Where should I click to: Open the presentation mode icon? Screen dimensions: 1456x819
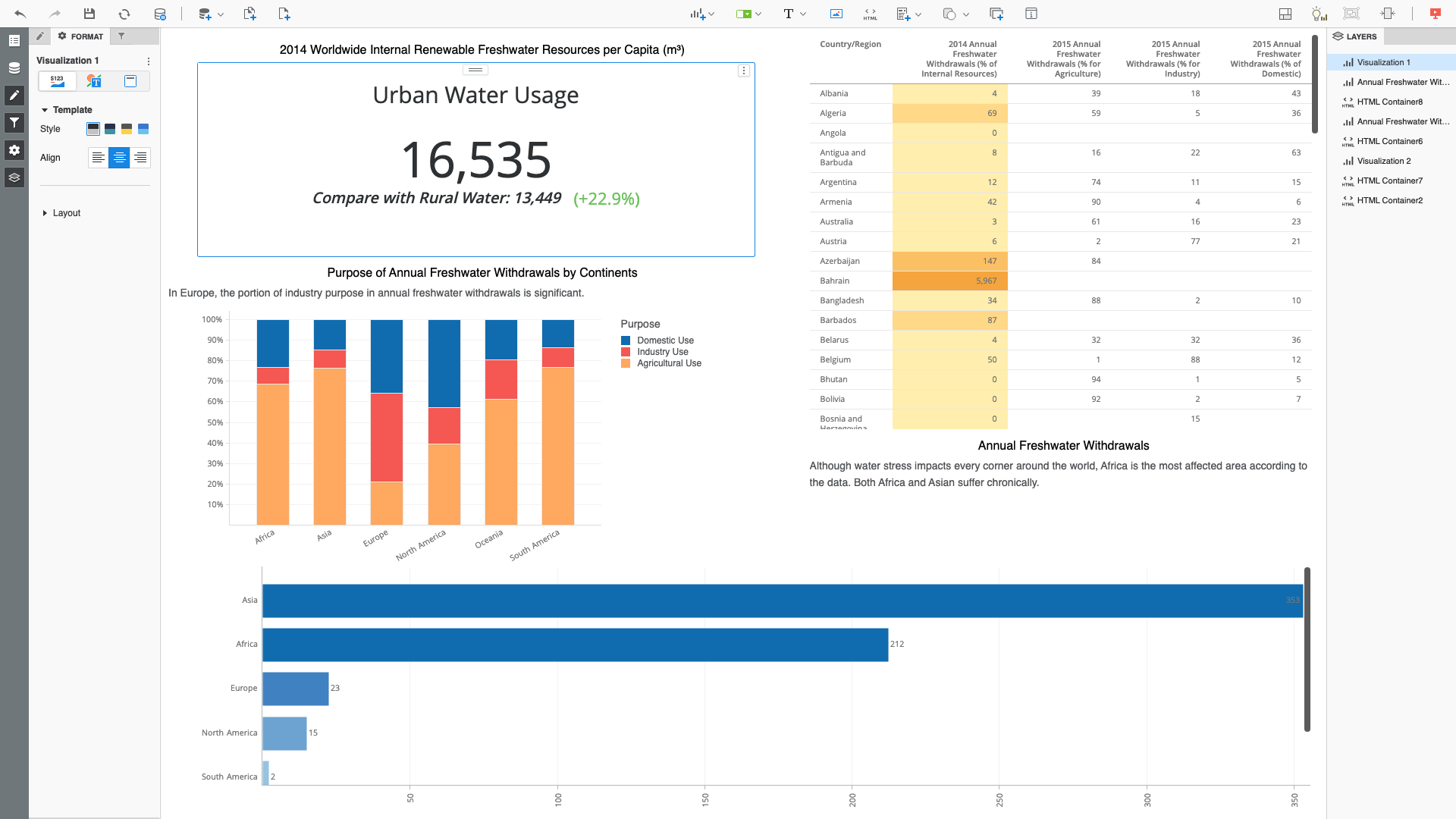click(x=1435, y=14)
